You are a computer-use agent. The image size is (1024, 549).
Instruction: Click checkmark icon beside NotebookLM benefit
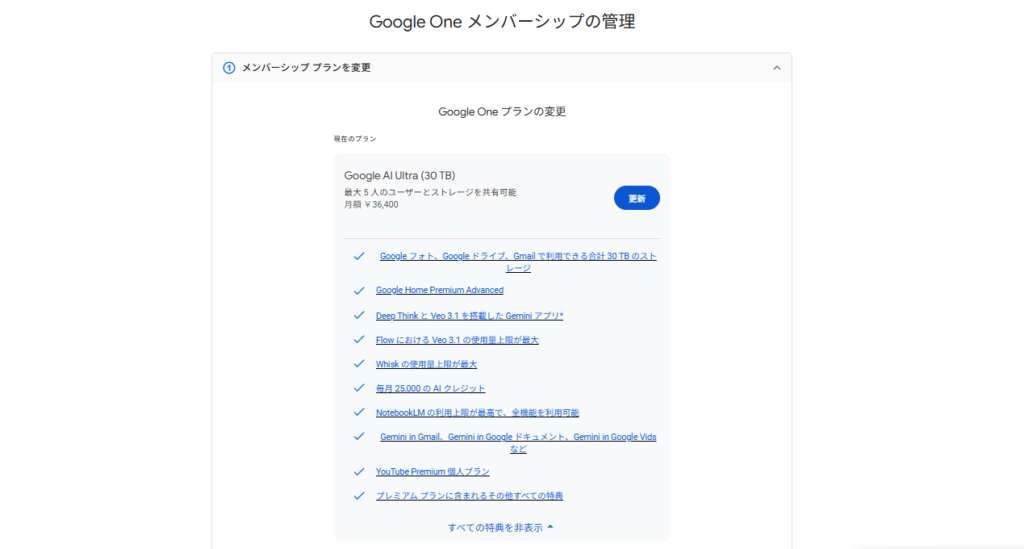tap(359, 412)
